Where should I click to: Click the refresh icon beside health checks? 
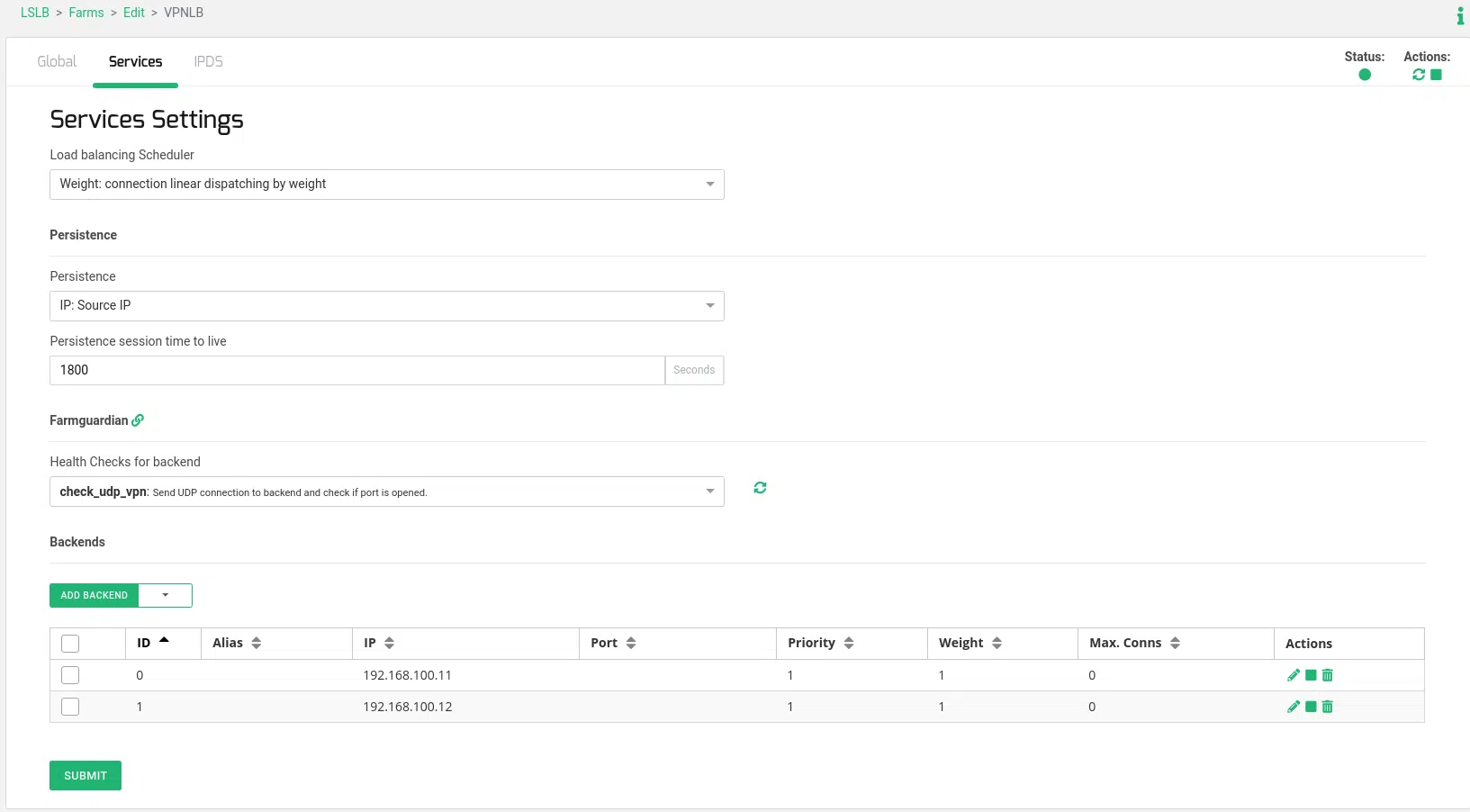tap(760, 488)
